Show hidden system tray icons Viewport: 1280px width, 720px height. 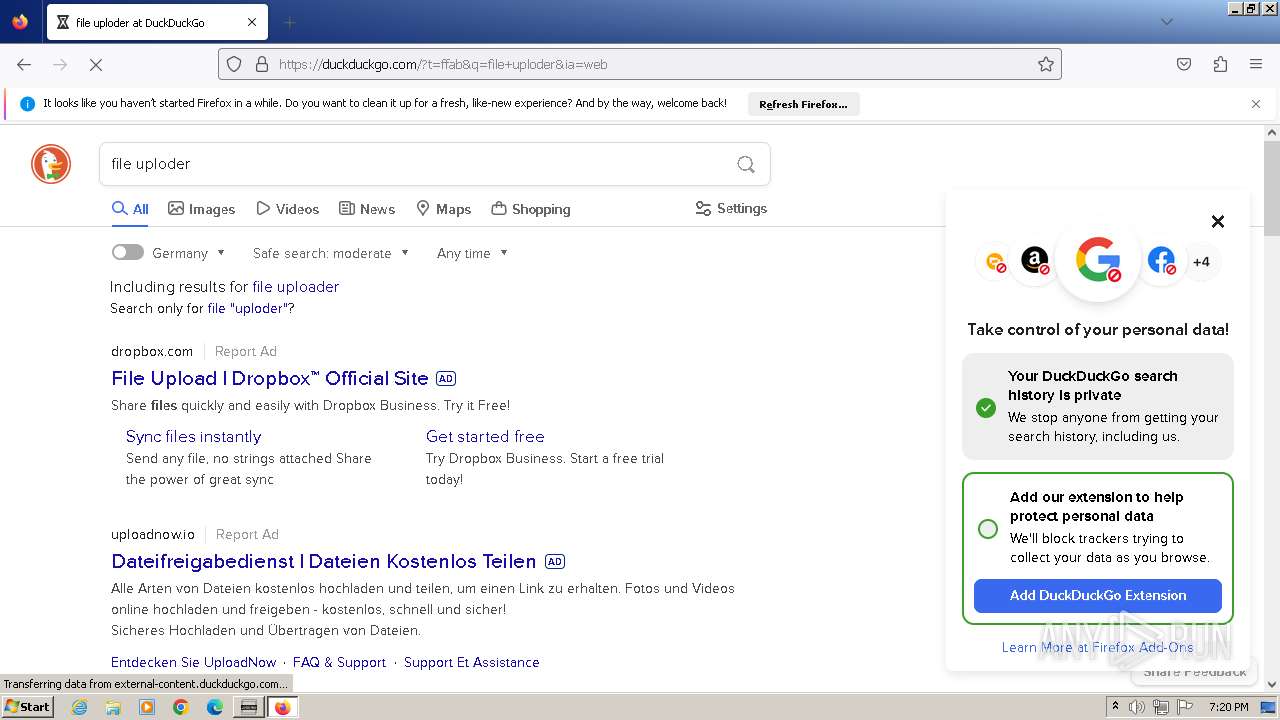pyautogui.click(x=1116, y=707)
